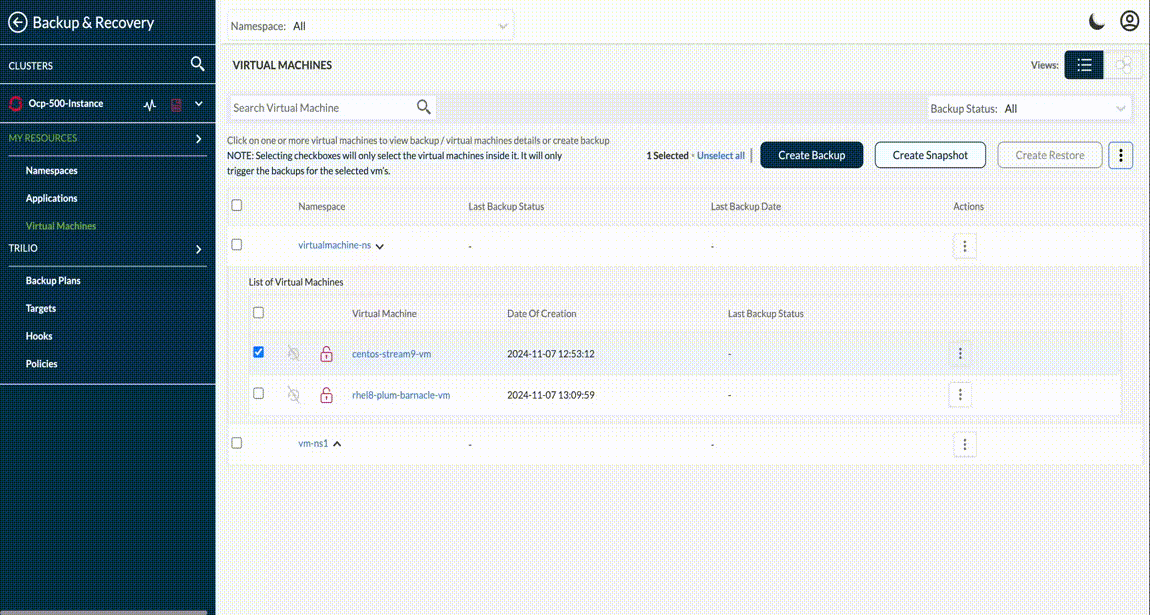Click the clusters search magnifier icon
The image size is (1150, 615).
[197, 64]
